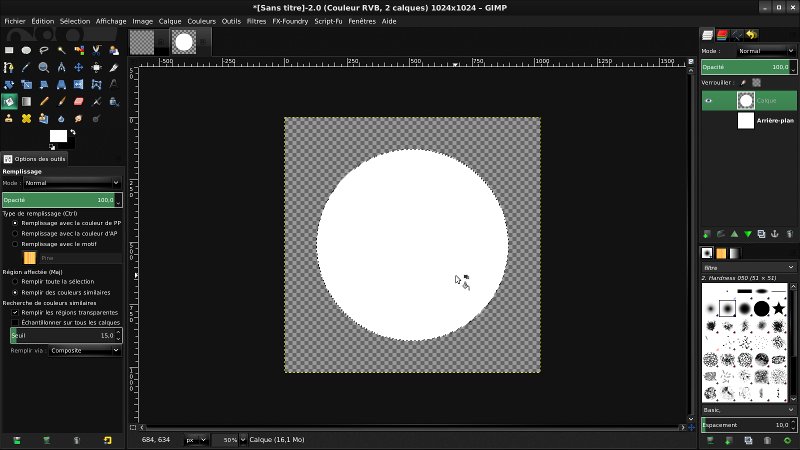Click the anchor layer icon in Layers panel

pos(775,234)
